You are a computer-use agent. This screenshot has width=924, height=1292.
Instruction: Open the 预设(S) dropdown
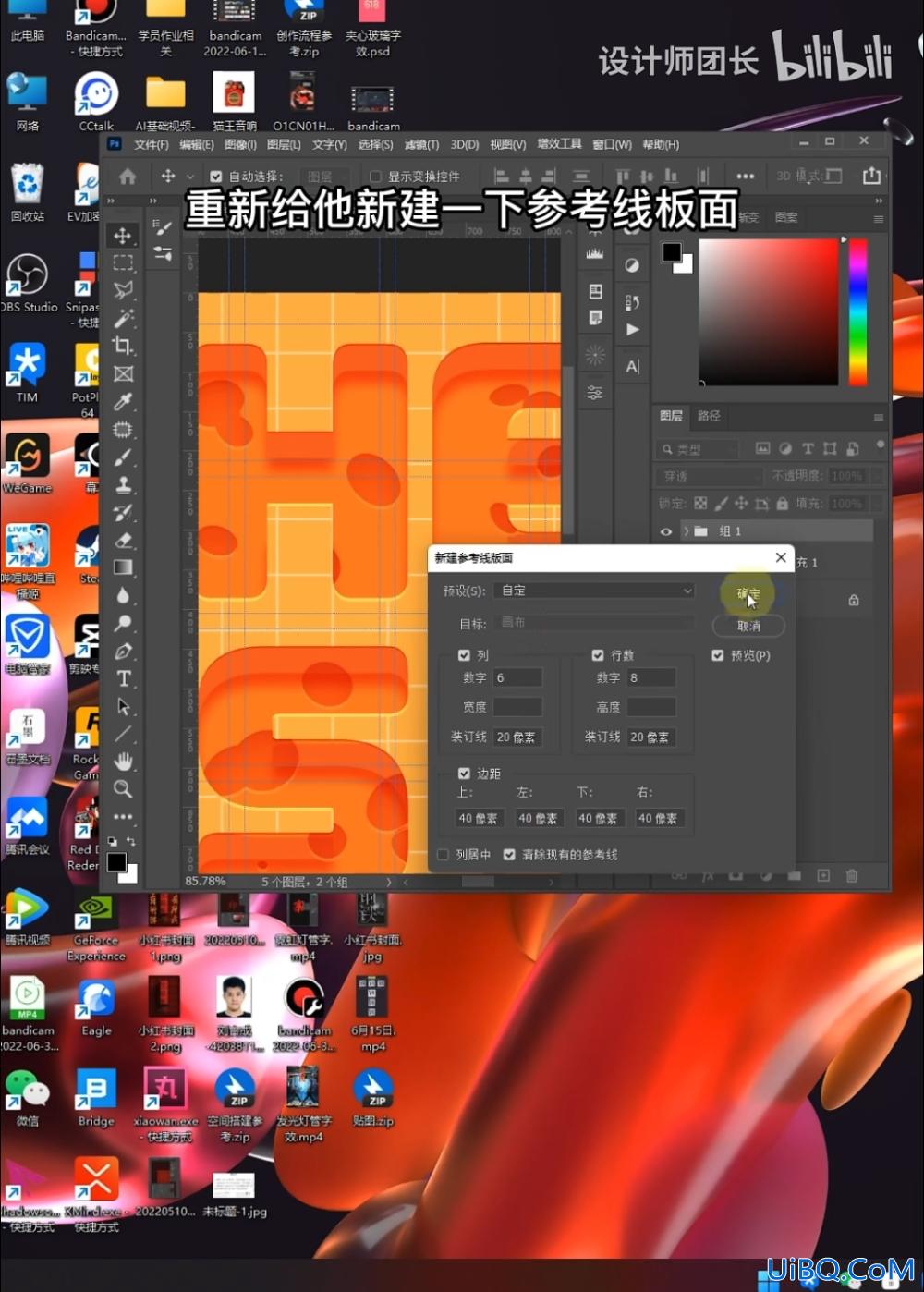point(594,591)
